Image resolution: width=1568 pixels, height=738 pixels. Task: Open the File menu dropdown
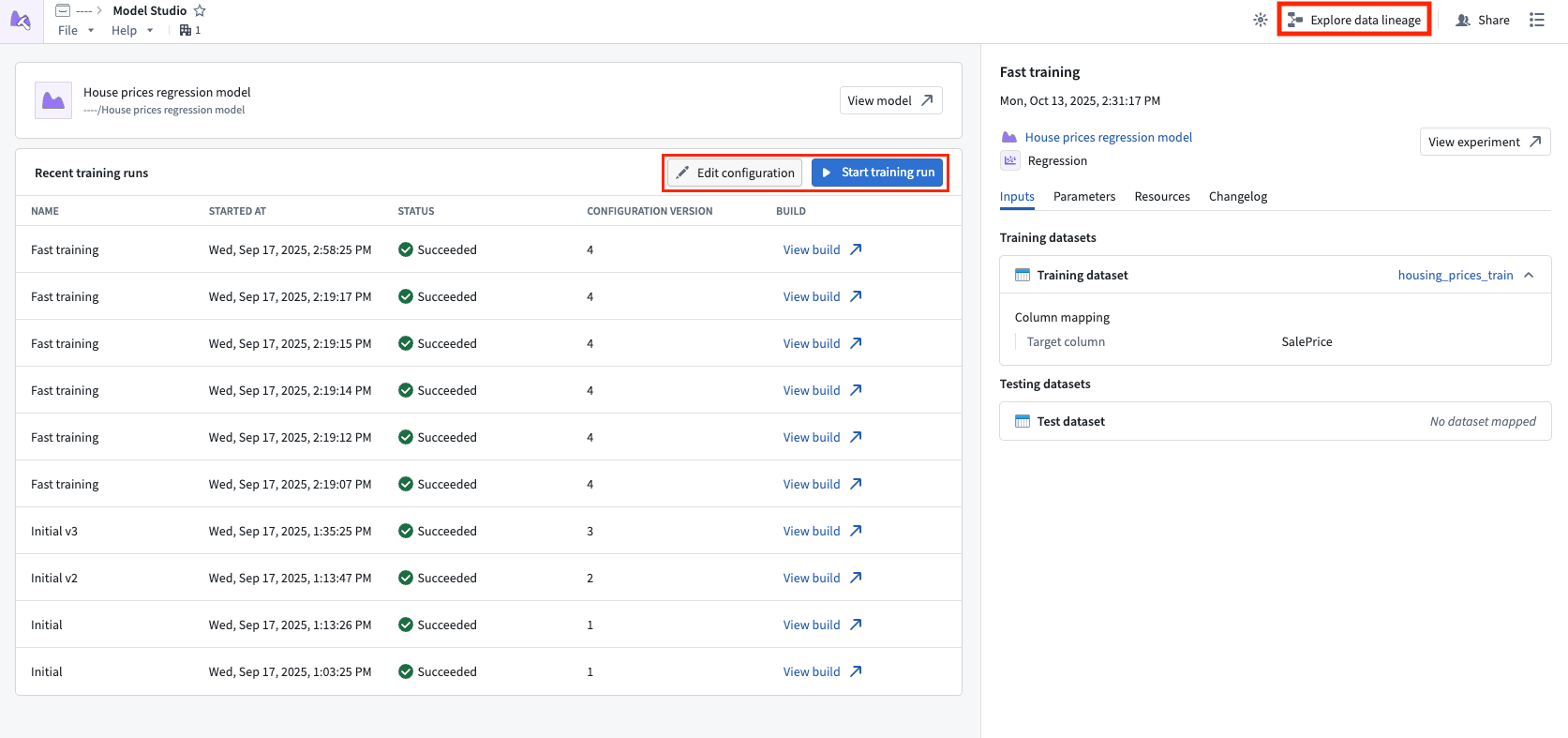pos(76,30)
